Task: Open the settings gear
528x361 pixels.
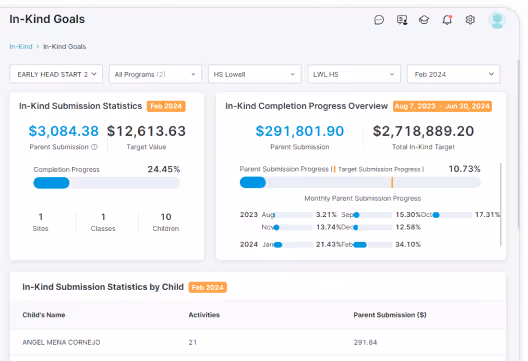Action: tap(470, 20)
